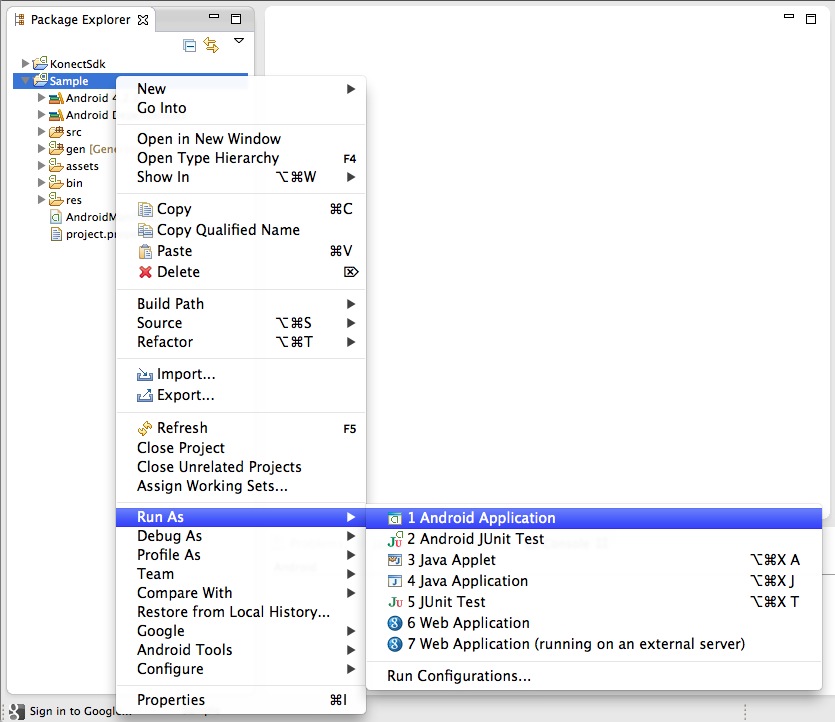The image size is (835, 722).
Task: Expand the src folder arrow
Action: pos(41,131)
